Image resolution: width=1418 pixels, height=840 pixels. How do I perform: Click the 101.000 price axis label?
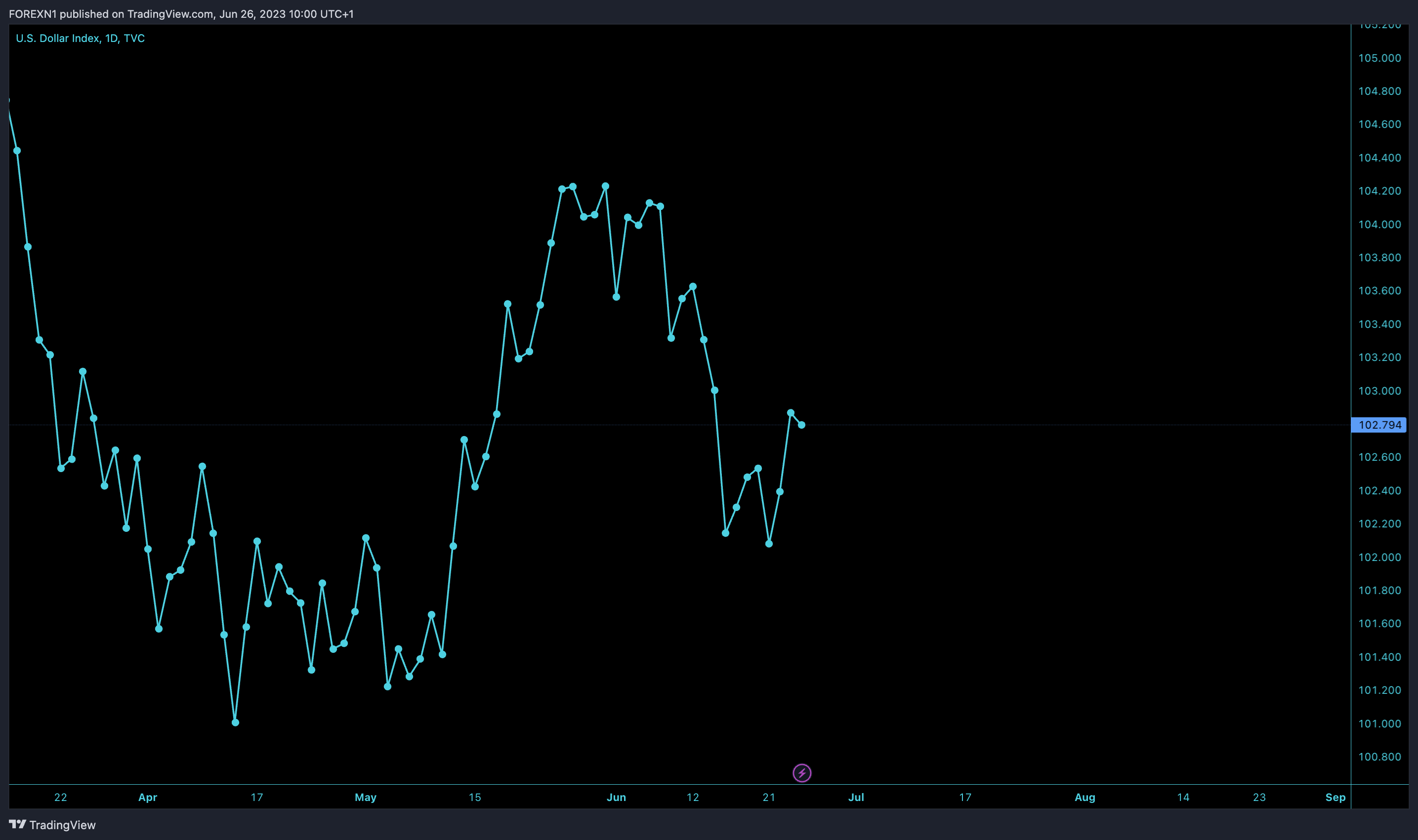coord(1379,723)
